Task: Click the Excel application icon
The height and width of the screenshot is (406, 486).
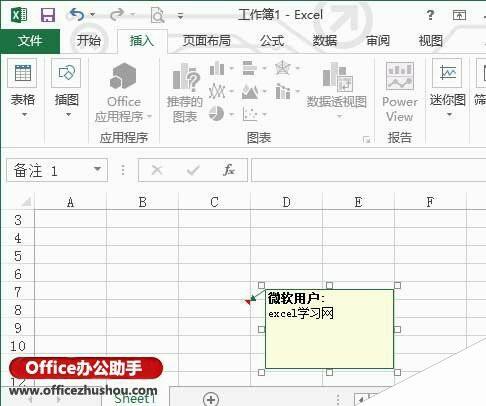Action: [19, 15]
